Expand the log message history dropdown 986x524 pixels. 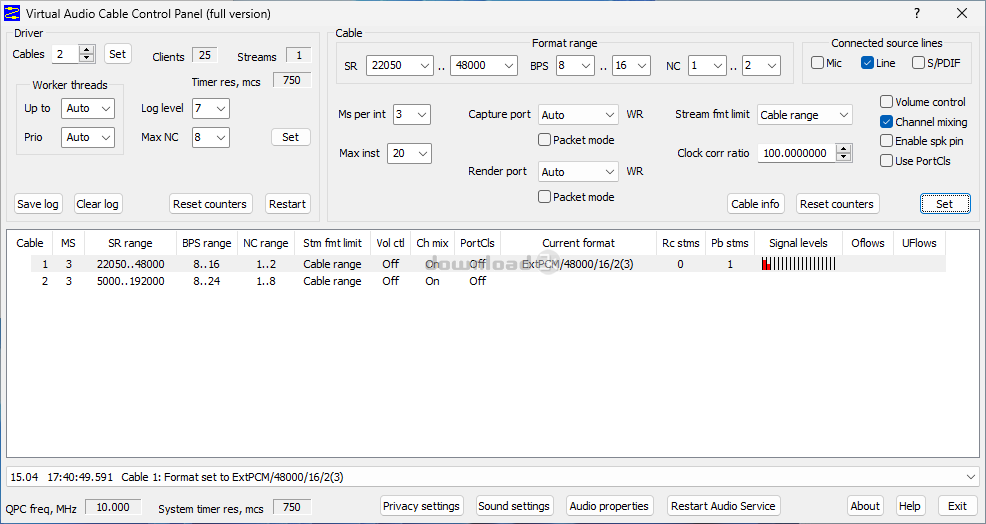point(970,477)
